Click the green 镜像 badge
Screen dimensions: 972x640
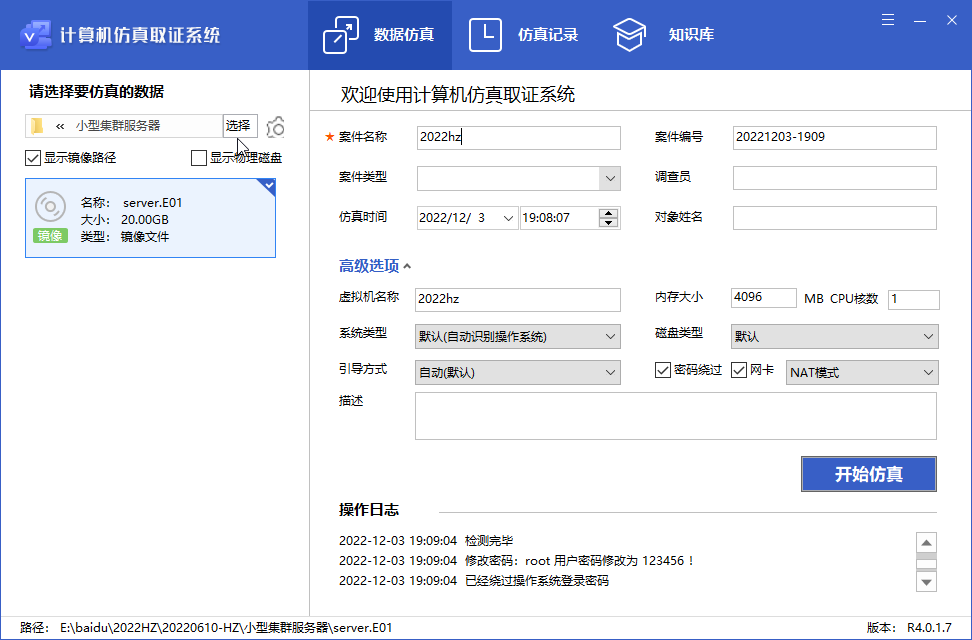50,236
